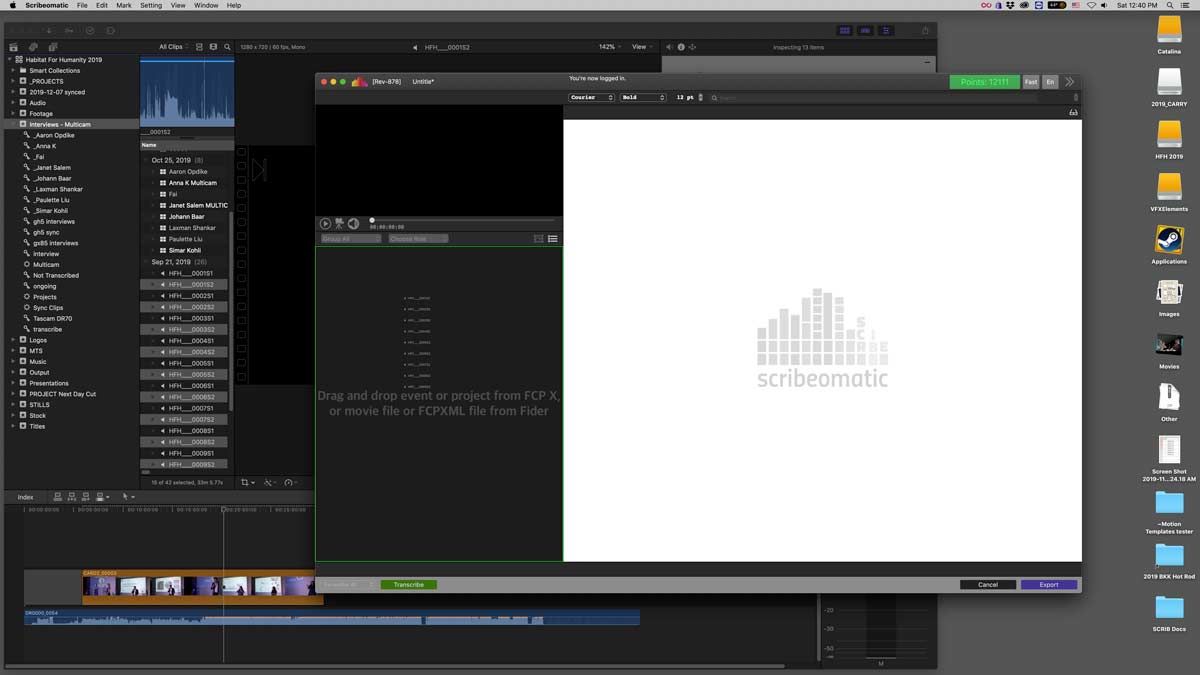Viewport: 1200px width, 675px height.
Task: Mute audio with the speaker icon
Action: 353,224
